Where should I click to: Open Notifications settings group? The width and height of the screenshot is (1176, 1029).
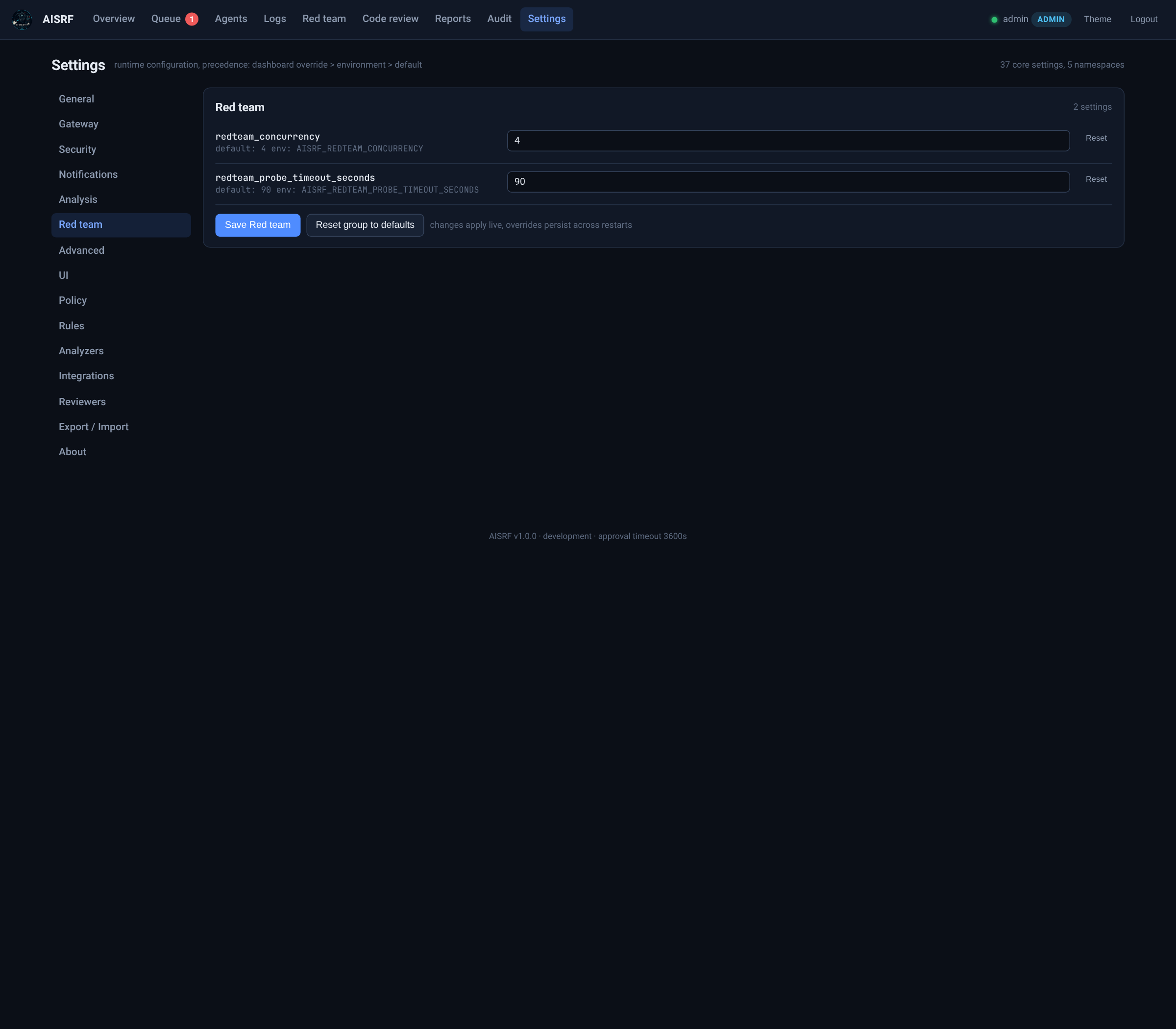pos(121,174)
